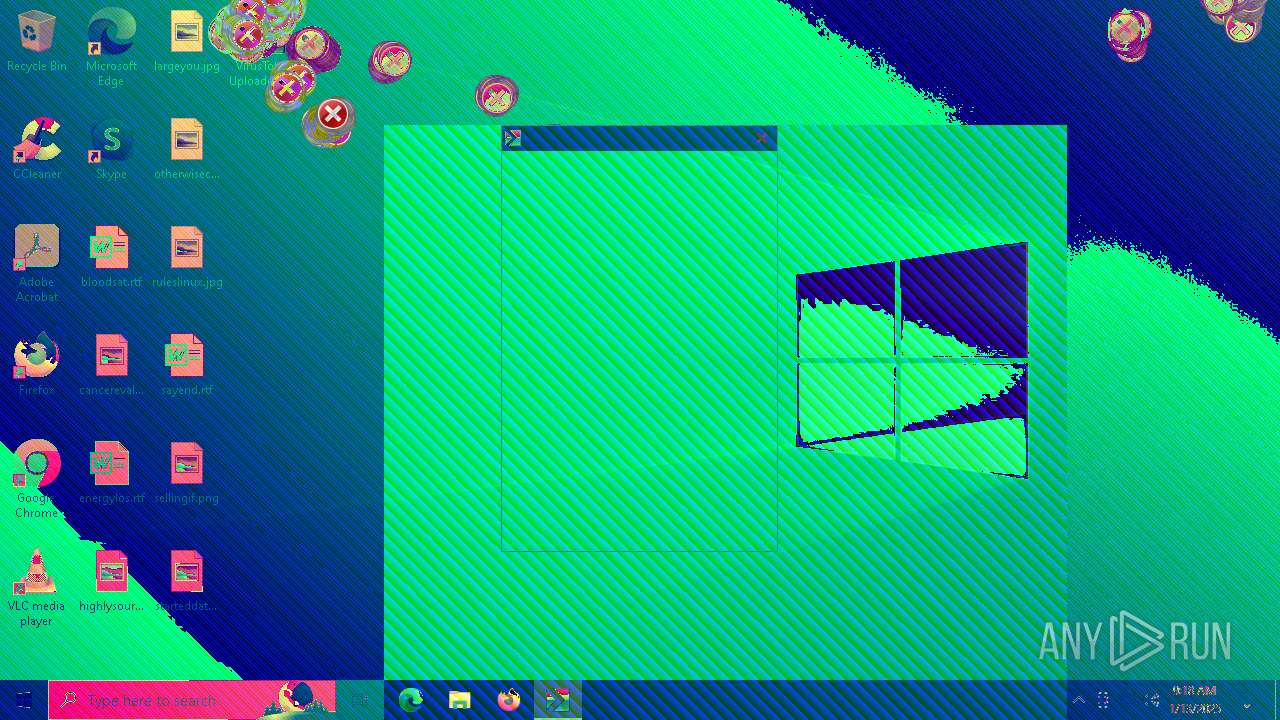1280x720 pixels.
Task: Select the sayend.rtf document icon
Action: (x=186, y=366)
